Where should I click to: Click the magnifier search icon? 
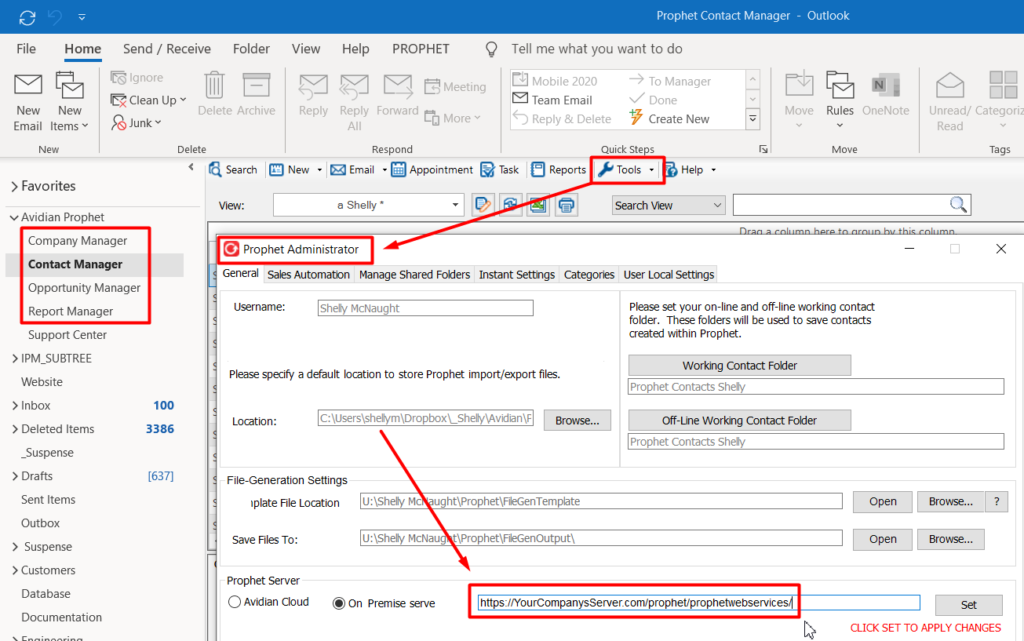[x=958, y=205]
